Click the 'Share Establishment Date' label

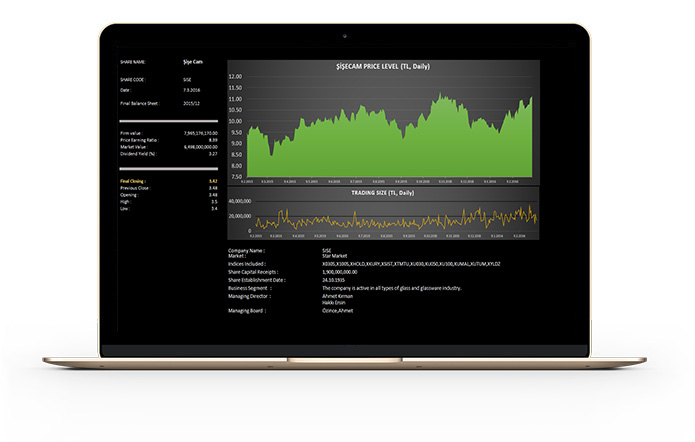pyautogui.click(x=257, y=280)
